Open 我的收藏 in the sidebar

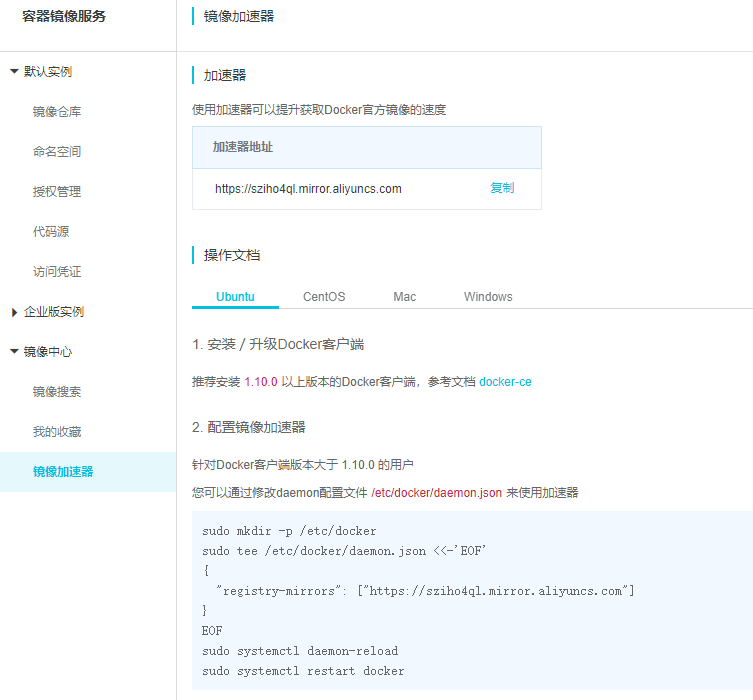(x=57, y=432)
